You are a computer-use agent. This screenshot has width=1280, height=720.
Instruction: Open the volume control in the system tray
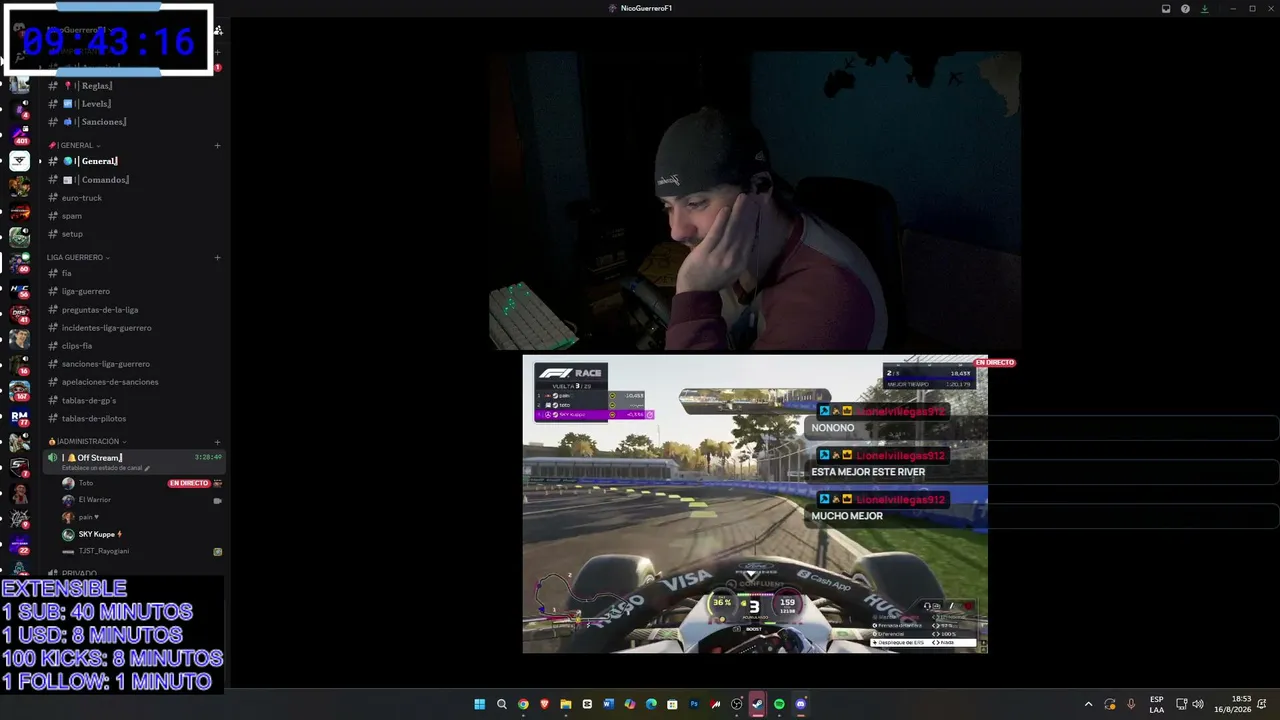1198,704
